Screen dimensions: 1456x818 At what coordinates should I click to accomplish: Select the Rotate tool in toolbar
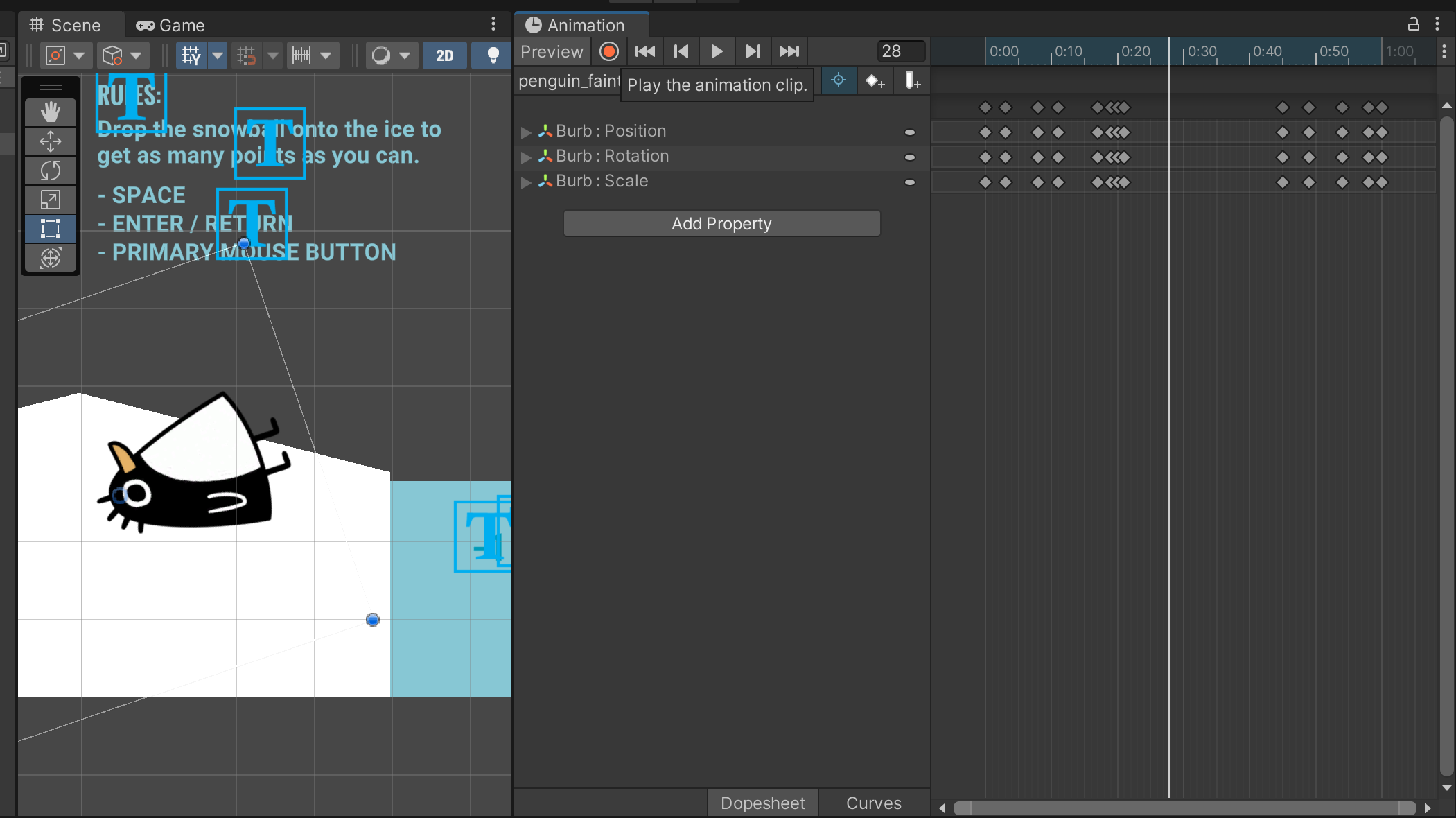[50, 170]
